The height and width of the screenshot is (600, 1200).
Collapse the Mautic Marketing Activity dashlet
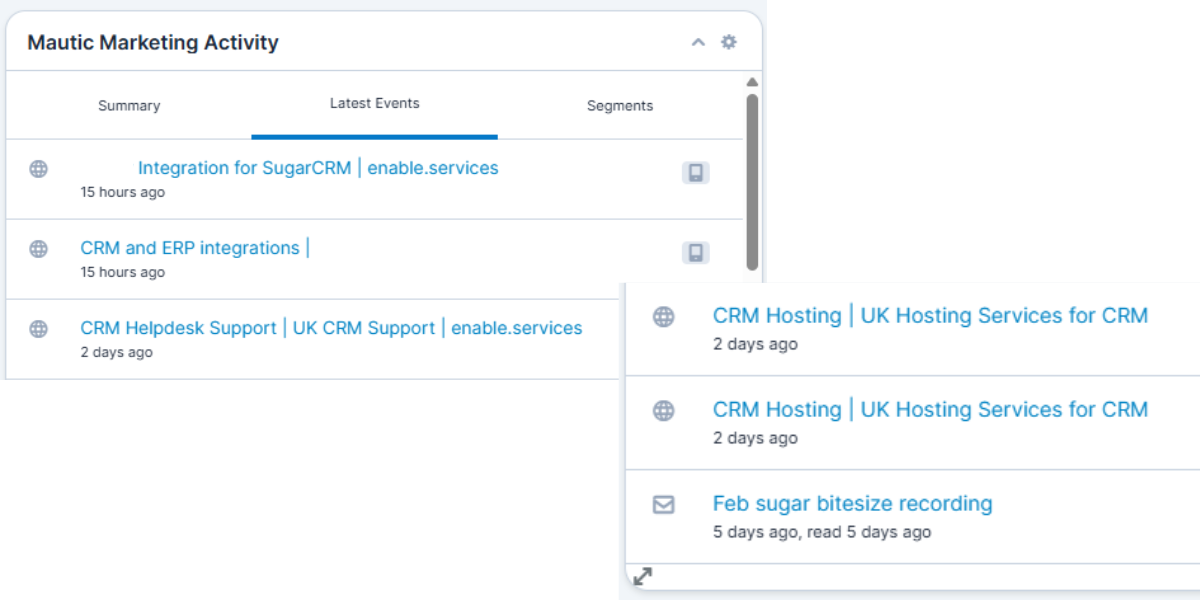(x=700, y=43)
